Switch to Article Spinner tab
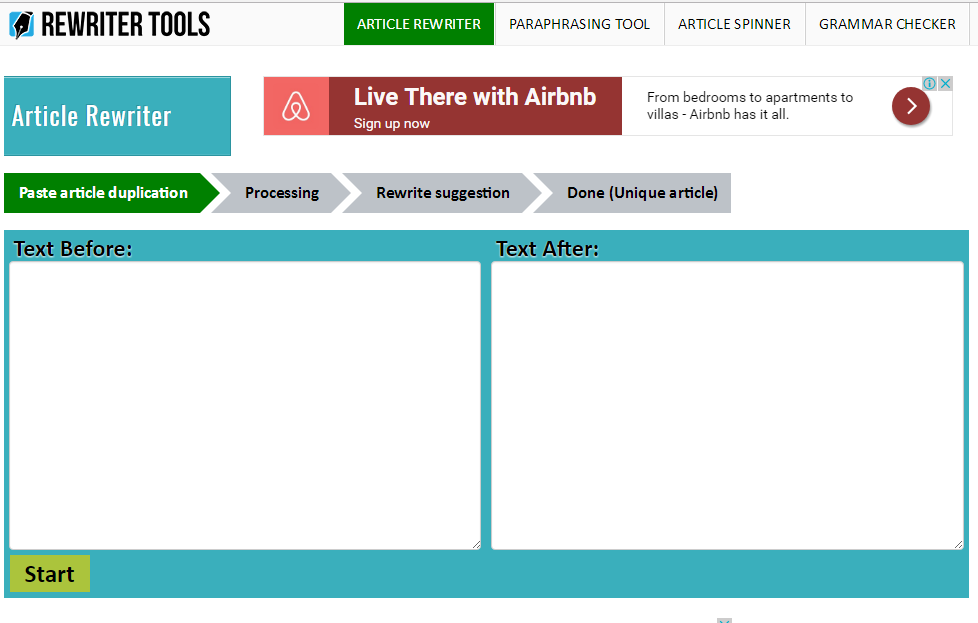This screenshot has width=978, height=623. click(x=734, y=24)
